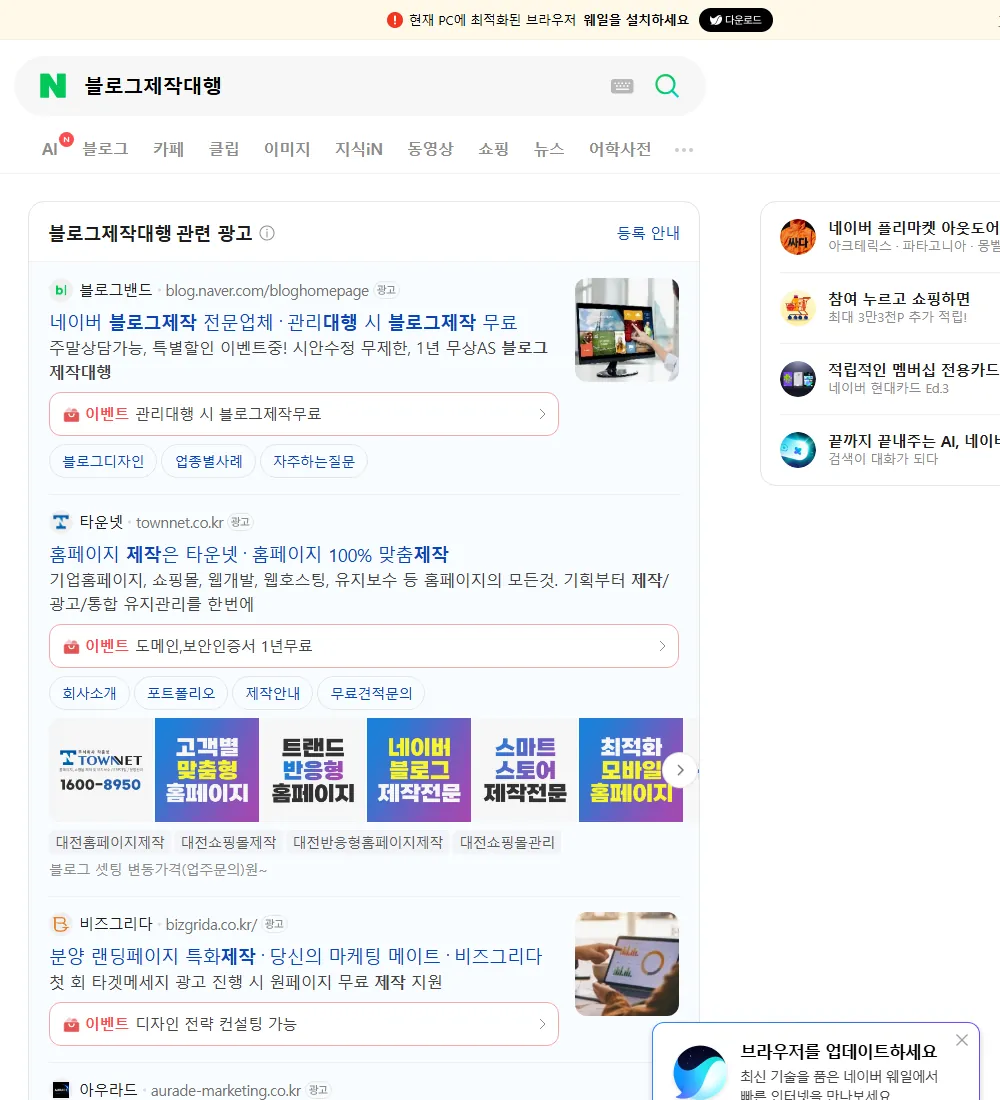This screenshot has width=1000, height=1100.
Task: Click the 자주하는질문 chip
Action: (314, 461)
